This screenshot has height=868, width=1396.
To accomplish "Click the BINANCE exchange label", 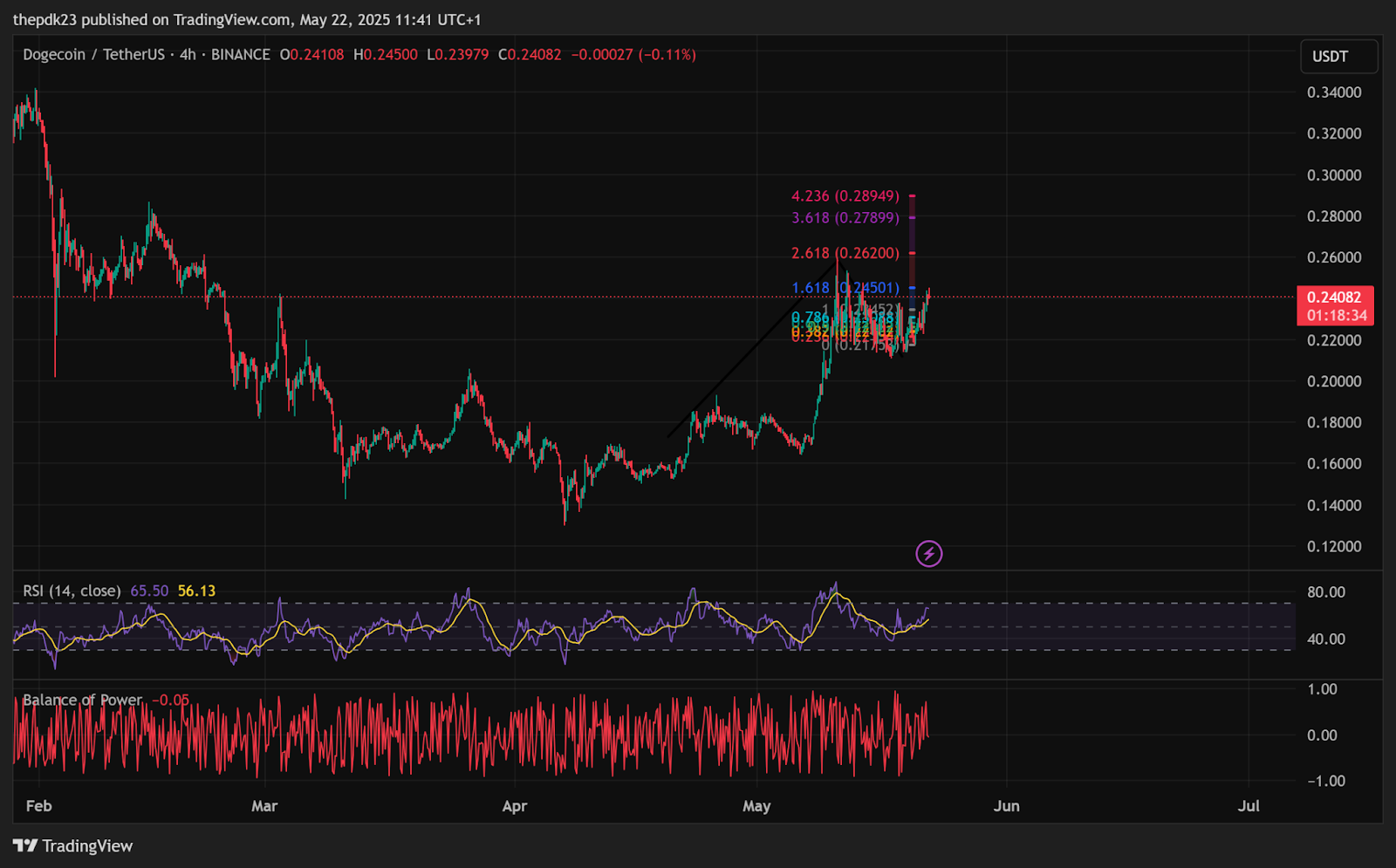I will coord(241,54).
